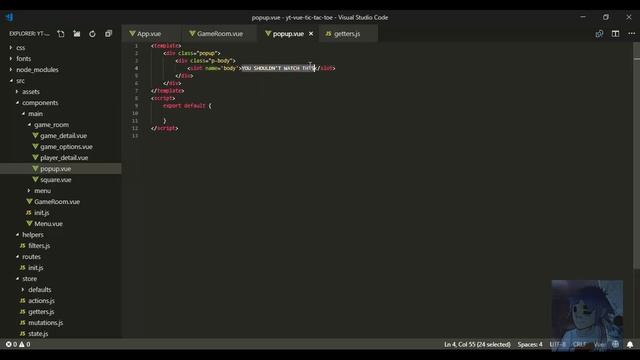
Task: Open the notifications bell in status bar
Action: [x=630, y=344]
